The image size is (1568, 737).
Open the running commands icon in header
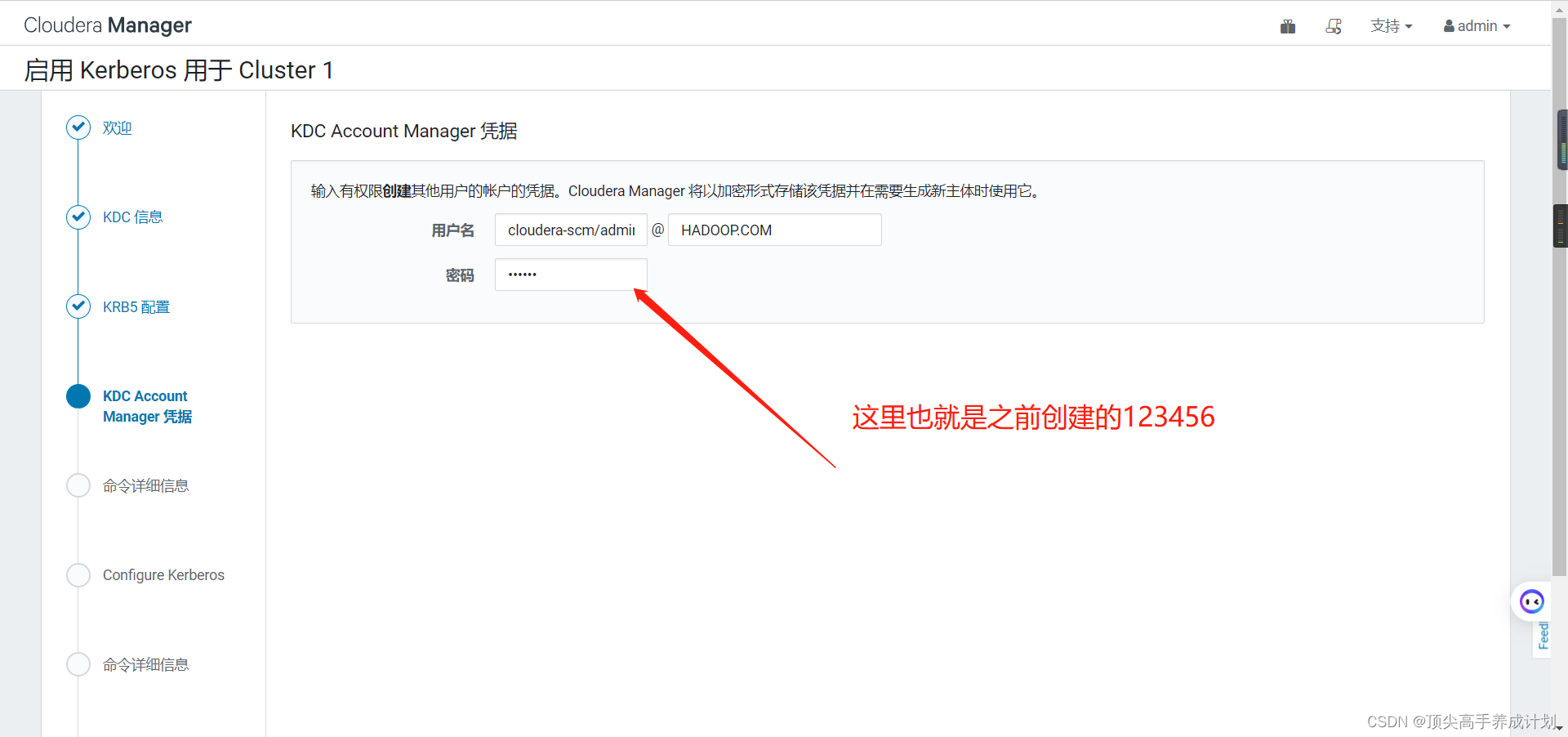click(1334, 26)
